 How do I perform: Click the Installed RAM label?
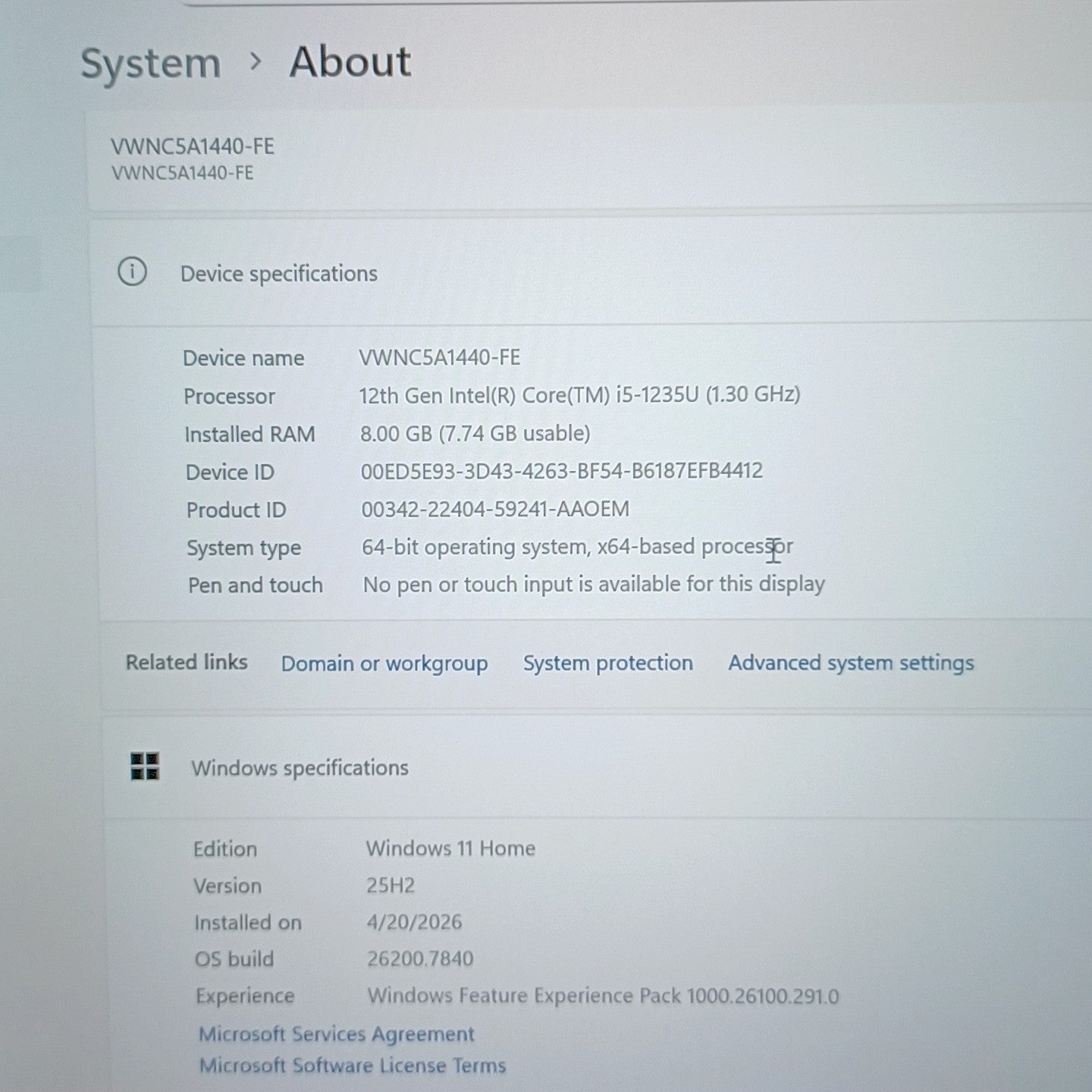click(x=249, y=435)
